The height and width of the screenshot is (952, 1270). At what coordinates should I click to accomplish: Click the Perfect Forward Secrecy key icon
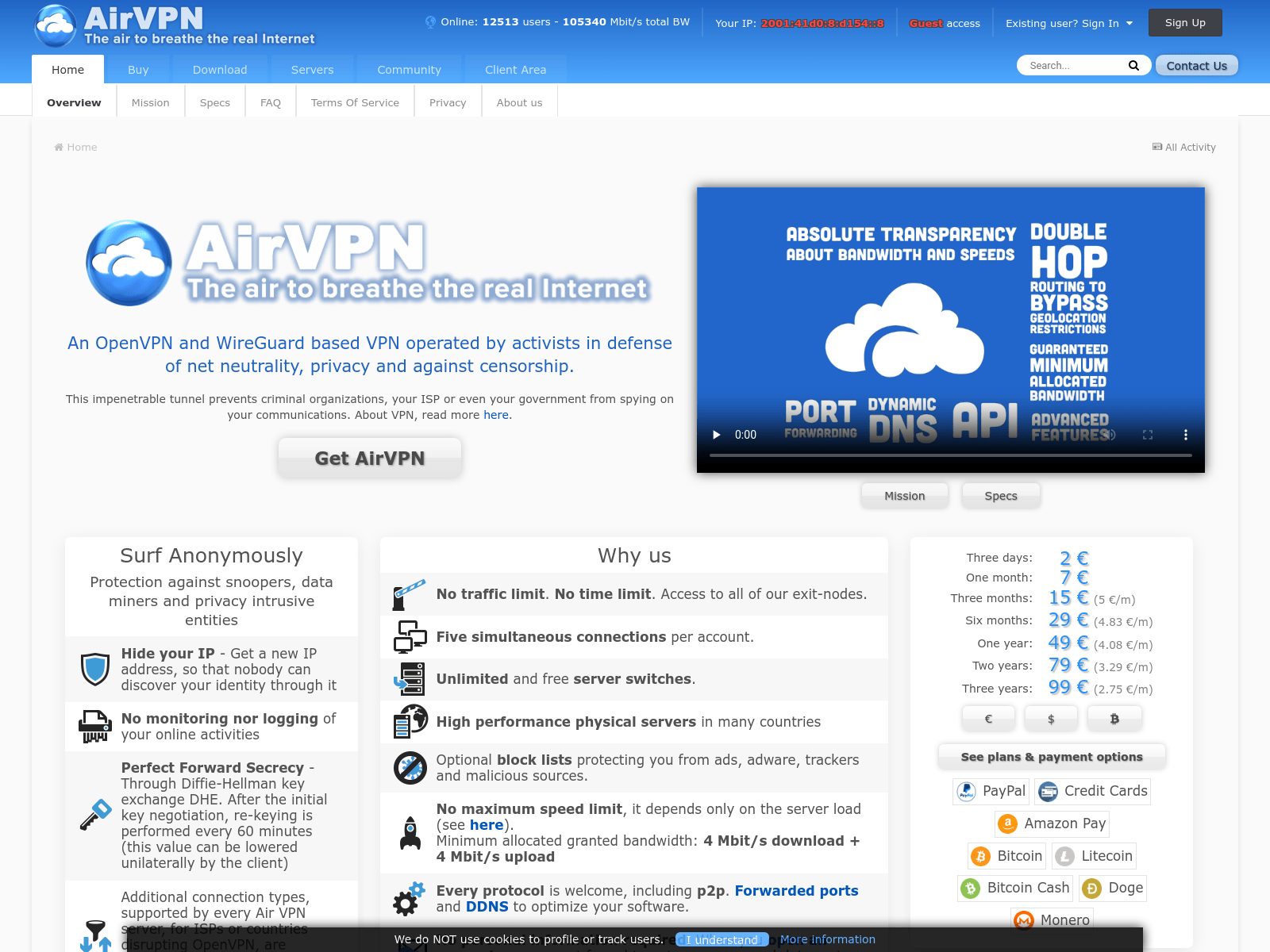95,815
